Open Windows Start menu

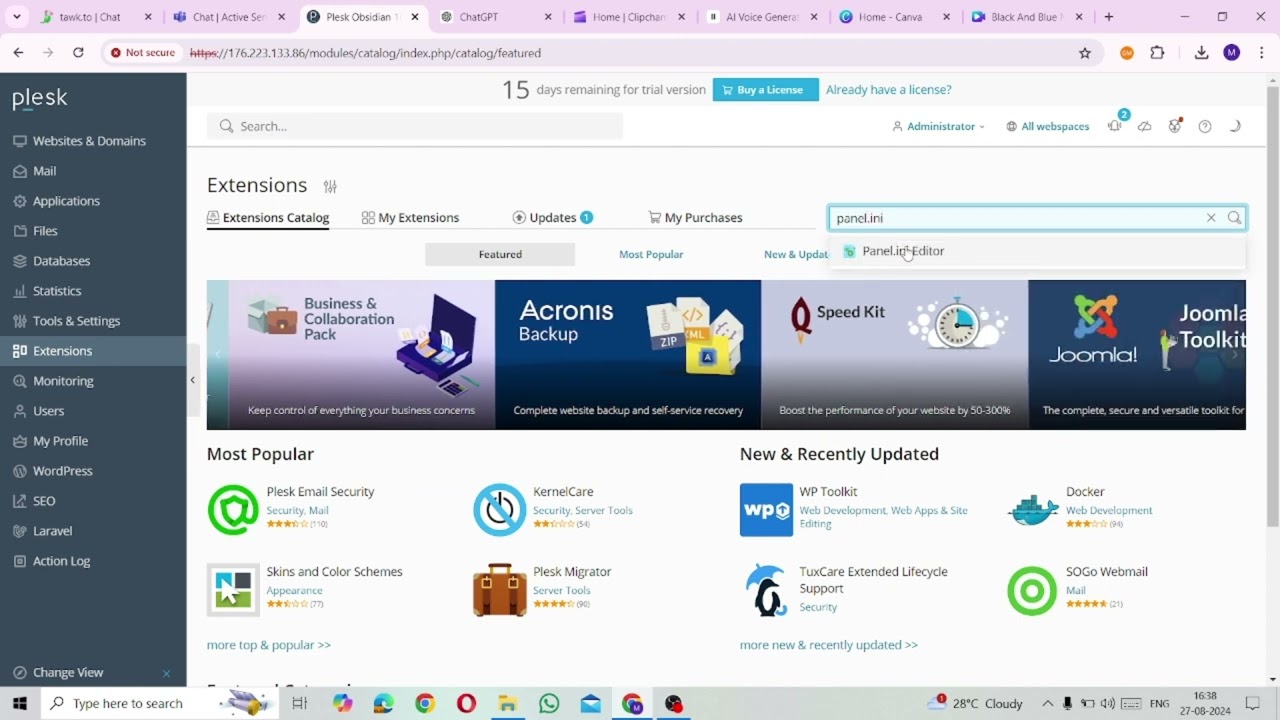click(x=19, y=703)
